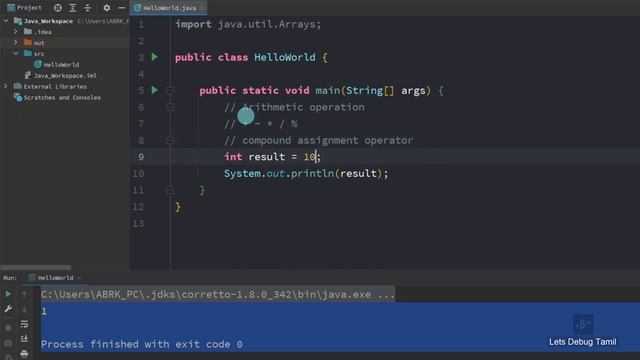Run main method from line 5 gutter
The width and height of the screenshot is (640, 360).
155,90
